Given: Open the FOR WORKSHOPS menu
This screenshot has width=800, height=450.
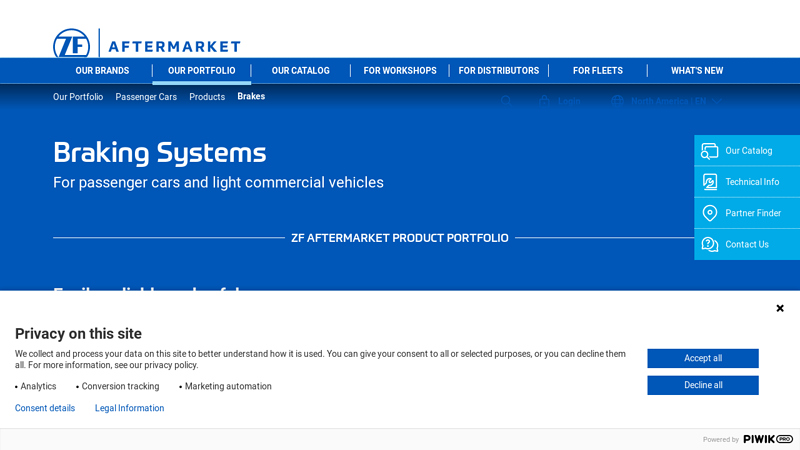Looking at the screenshot, I should tap(400, 70).
